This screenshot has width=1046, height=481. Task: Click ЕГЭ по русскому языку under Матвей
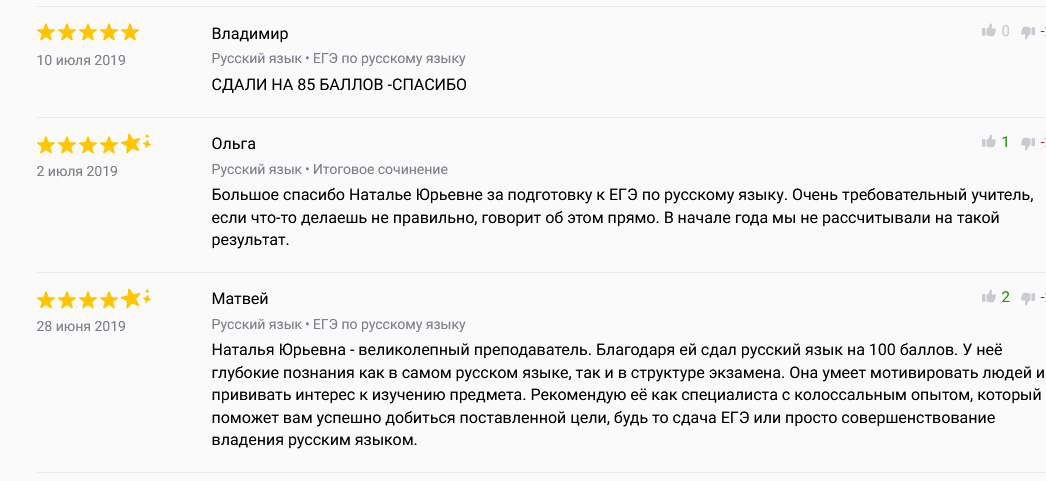pyautogui.click(x=389, y=325)
